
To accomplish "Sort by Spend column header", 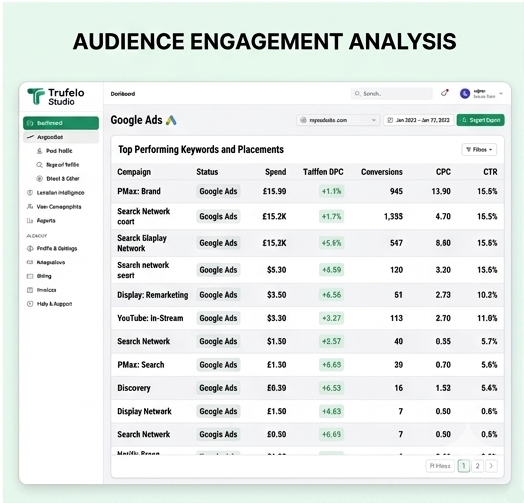I will click(276, 172).
